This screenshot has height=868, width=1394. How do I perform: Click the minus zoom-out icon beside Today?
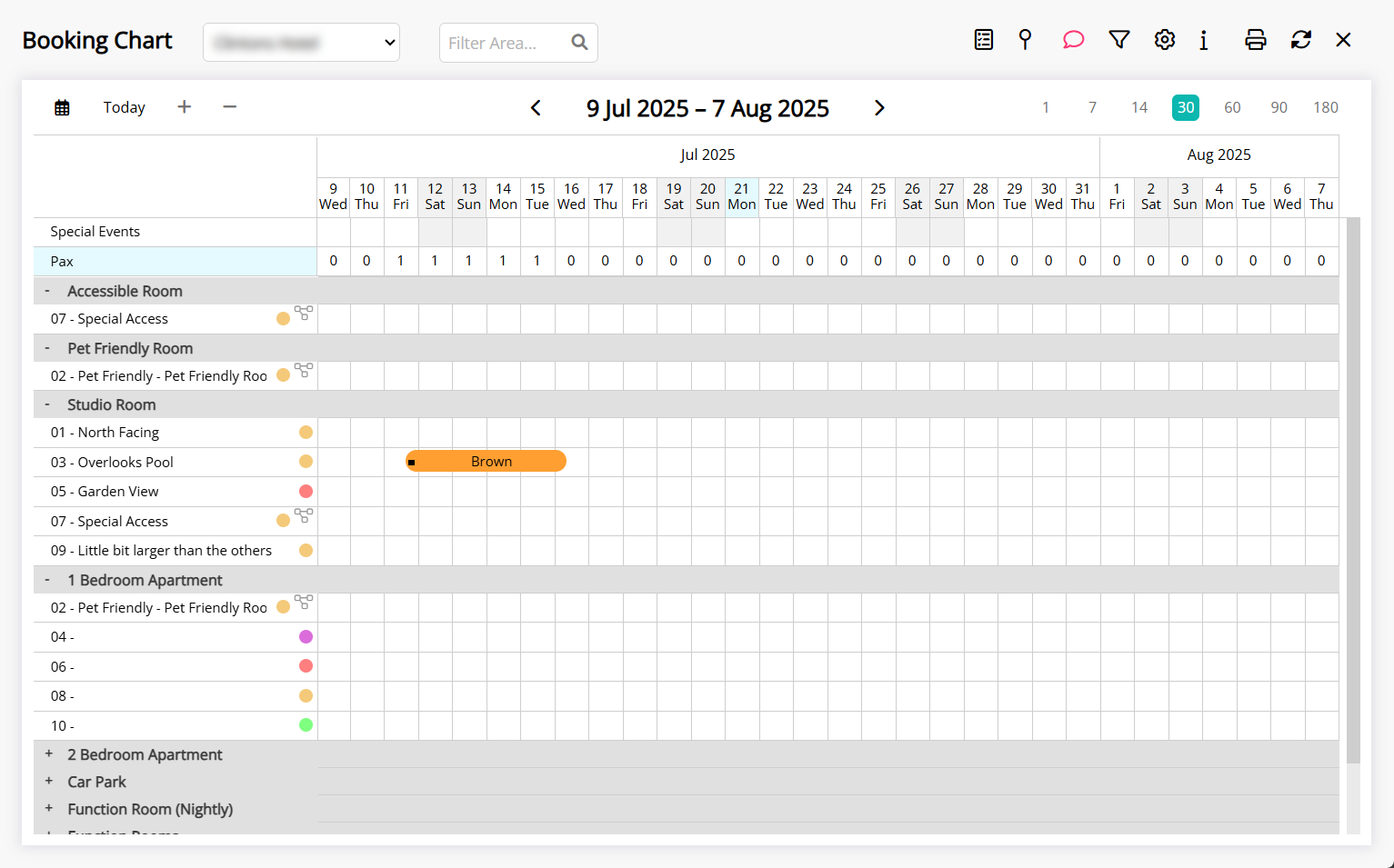coord(230,107)
